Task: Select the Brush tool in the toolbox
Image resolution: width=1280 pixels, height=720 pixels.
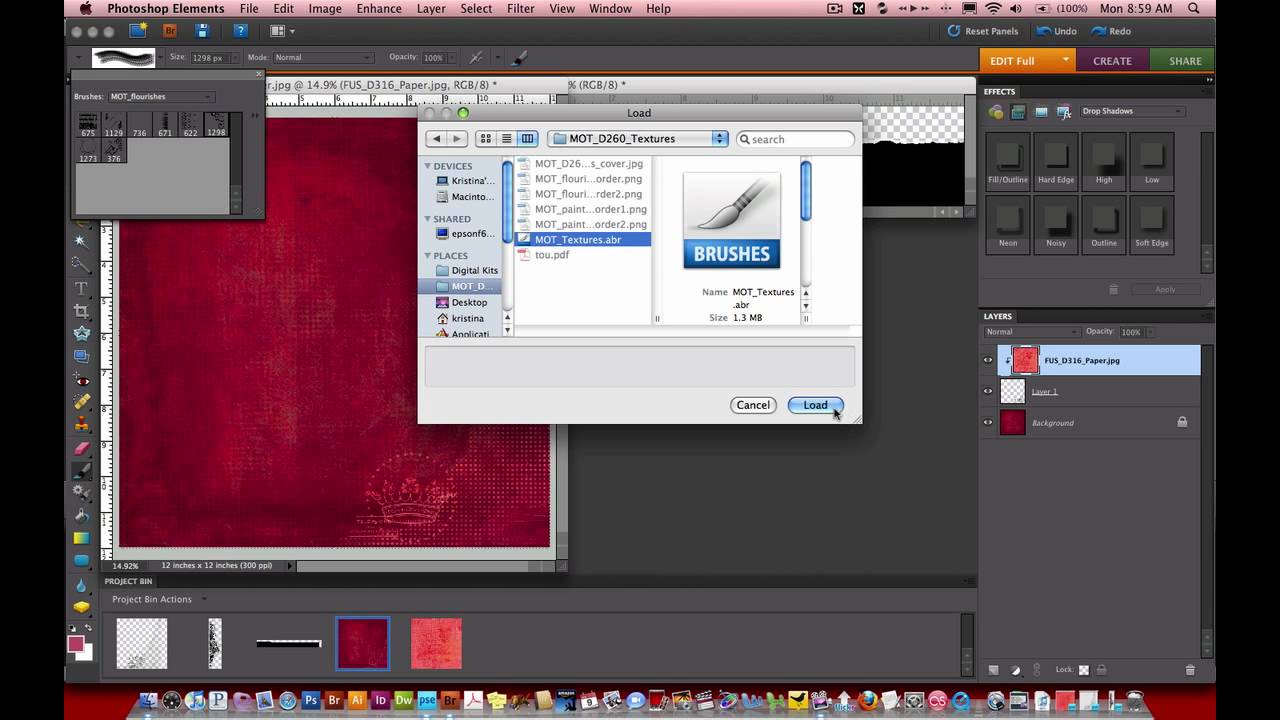Action: pyautogui.click(x=81, y=470)
